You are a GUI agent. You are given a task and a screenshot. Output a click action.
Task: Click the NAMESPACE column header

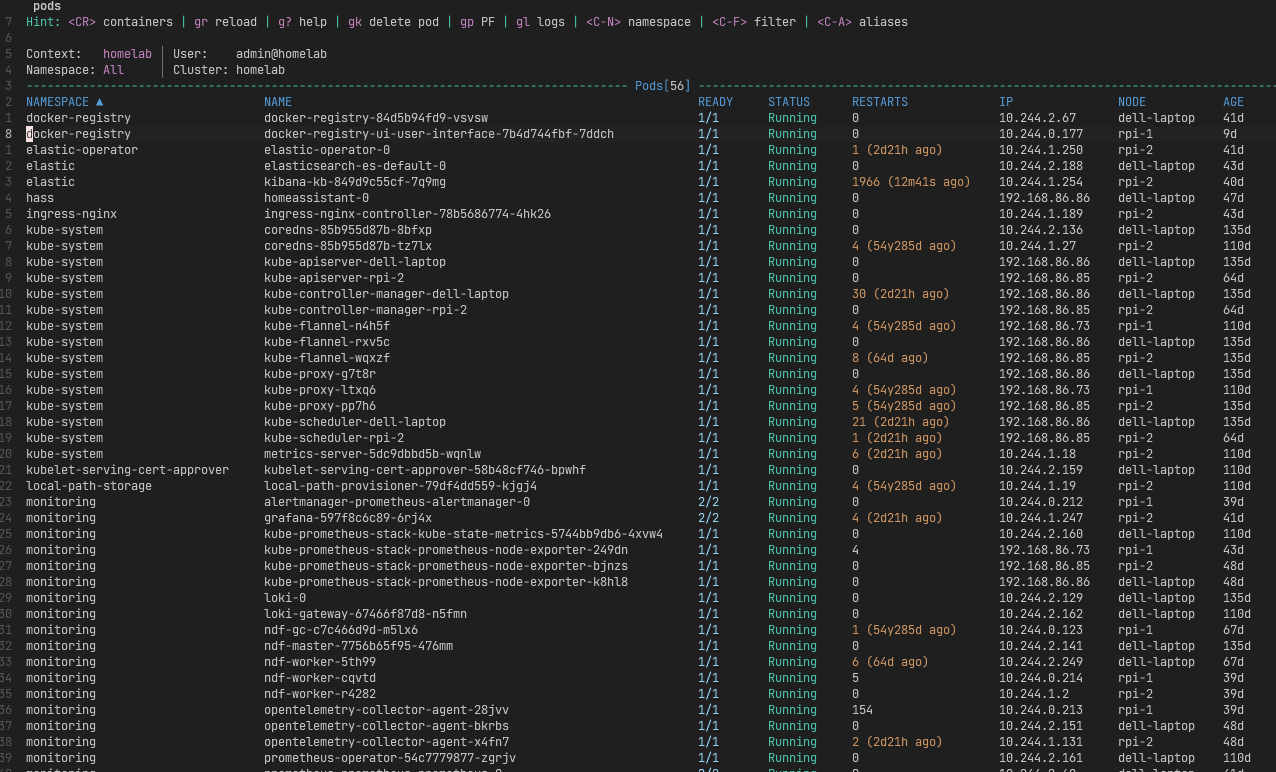pos(58,102)
